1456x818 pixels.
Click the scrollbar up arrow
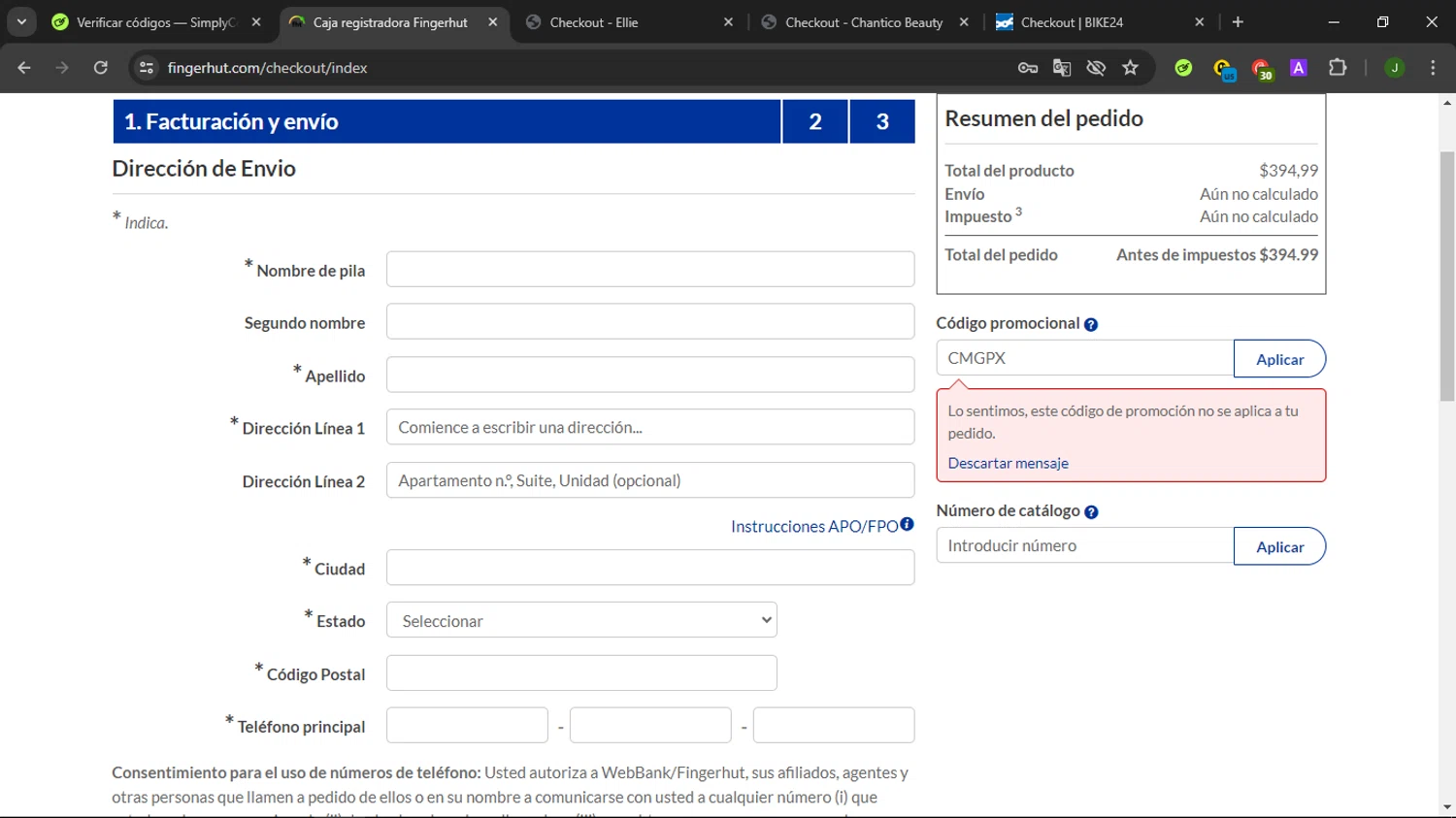(1447, 103)
